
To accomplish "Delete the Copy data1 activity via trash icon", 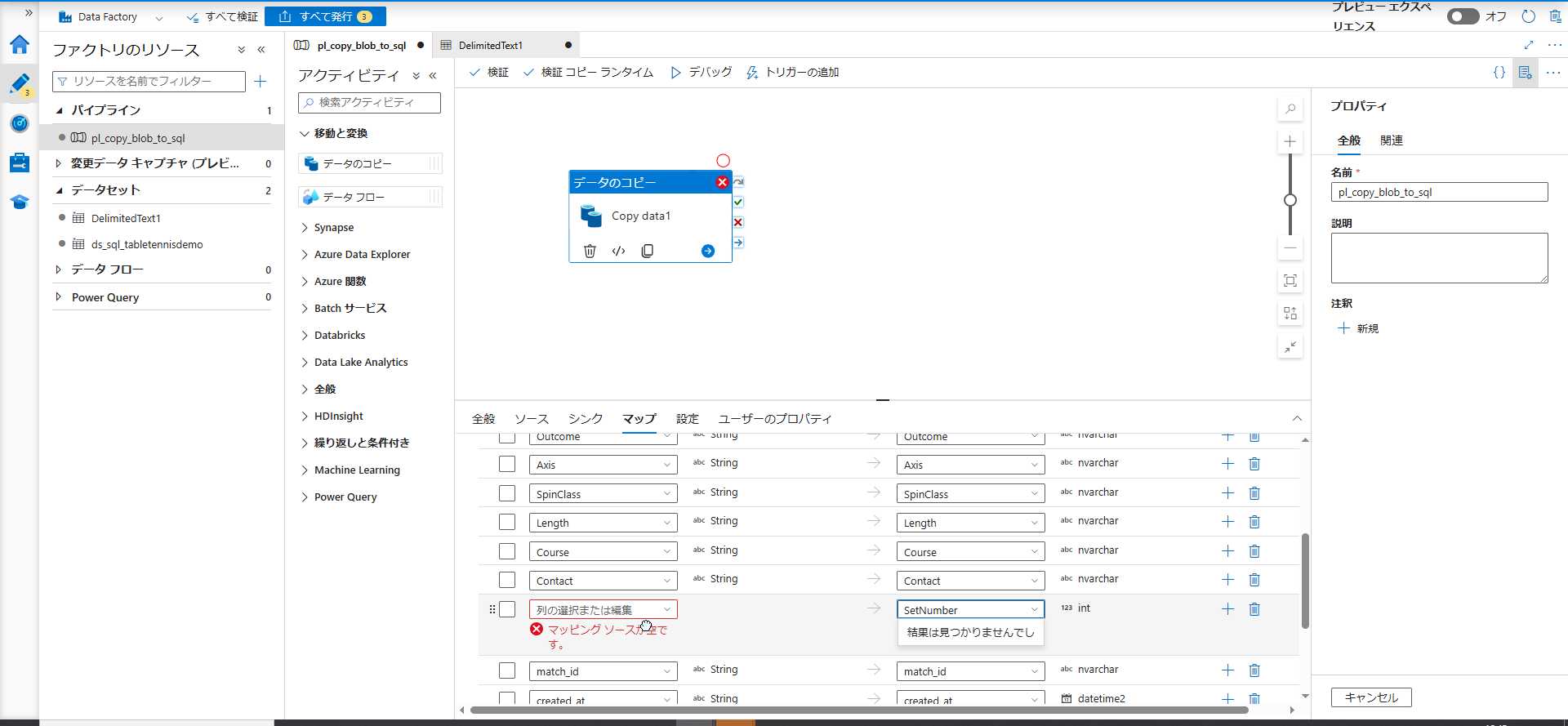I will point(590,251).
